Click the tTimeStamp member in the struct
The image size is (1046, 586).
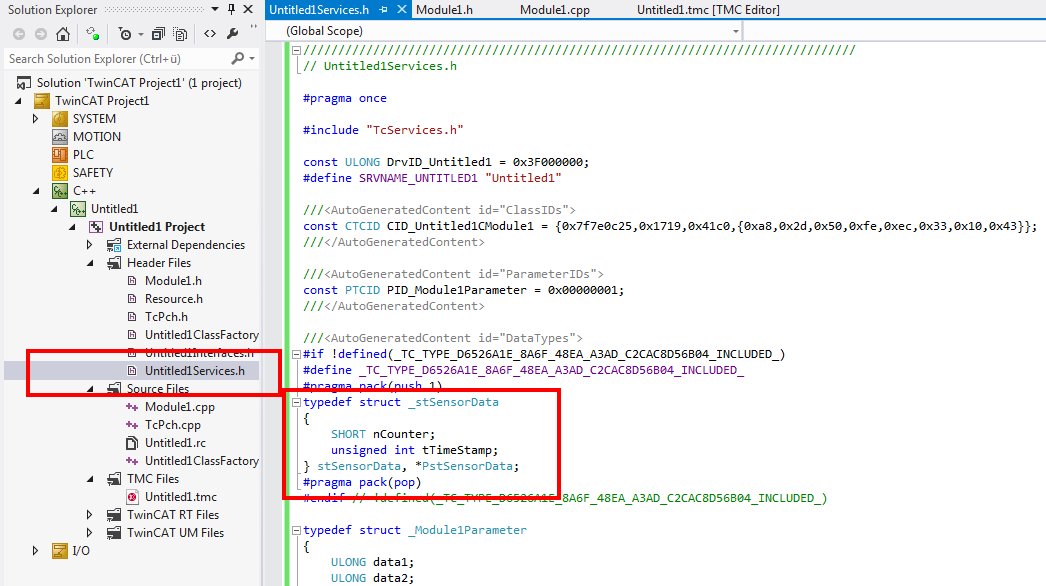click(458, 451)
